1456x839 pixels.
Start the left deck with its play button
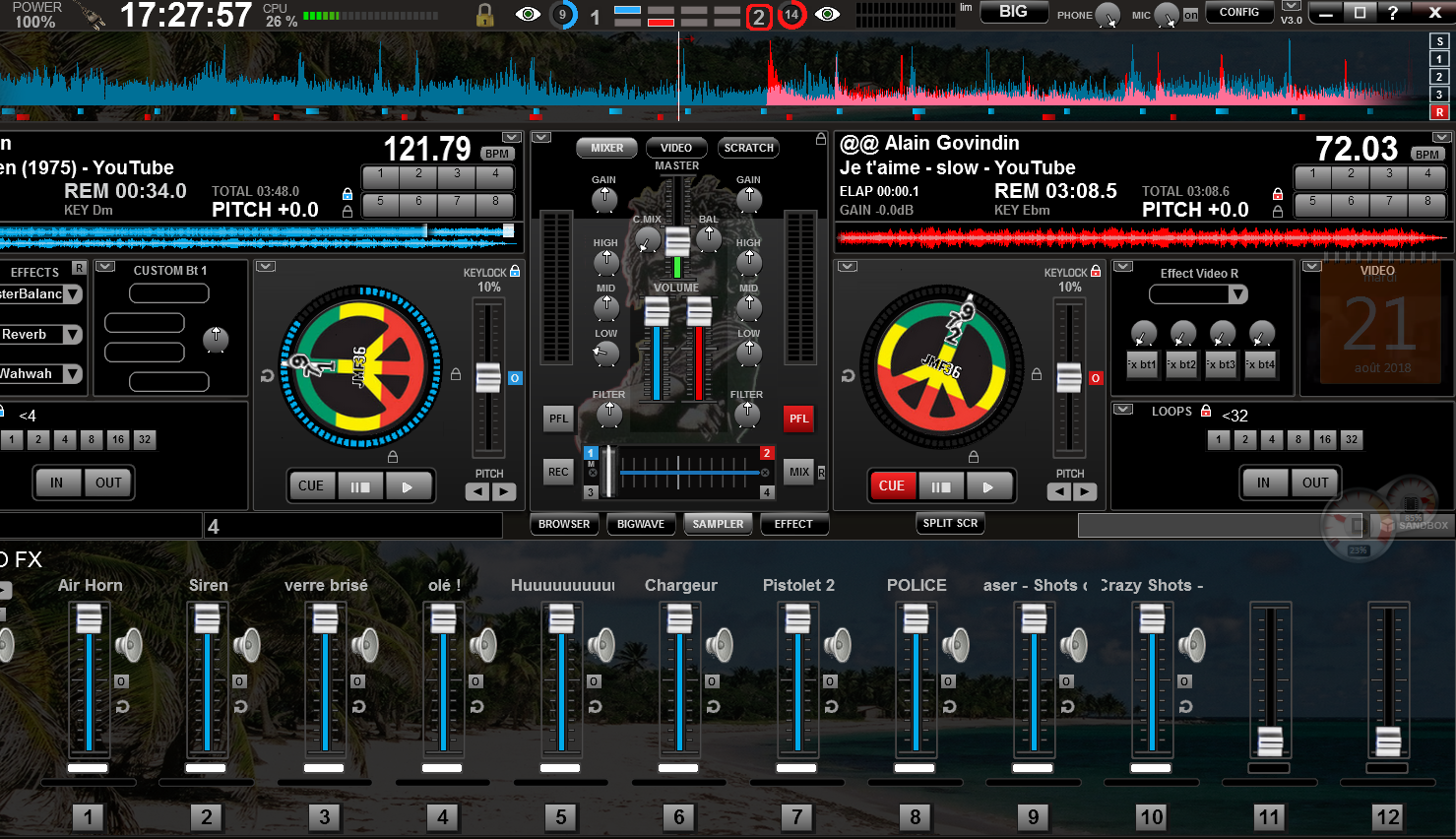coord(407,485)
